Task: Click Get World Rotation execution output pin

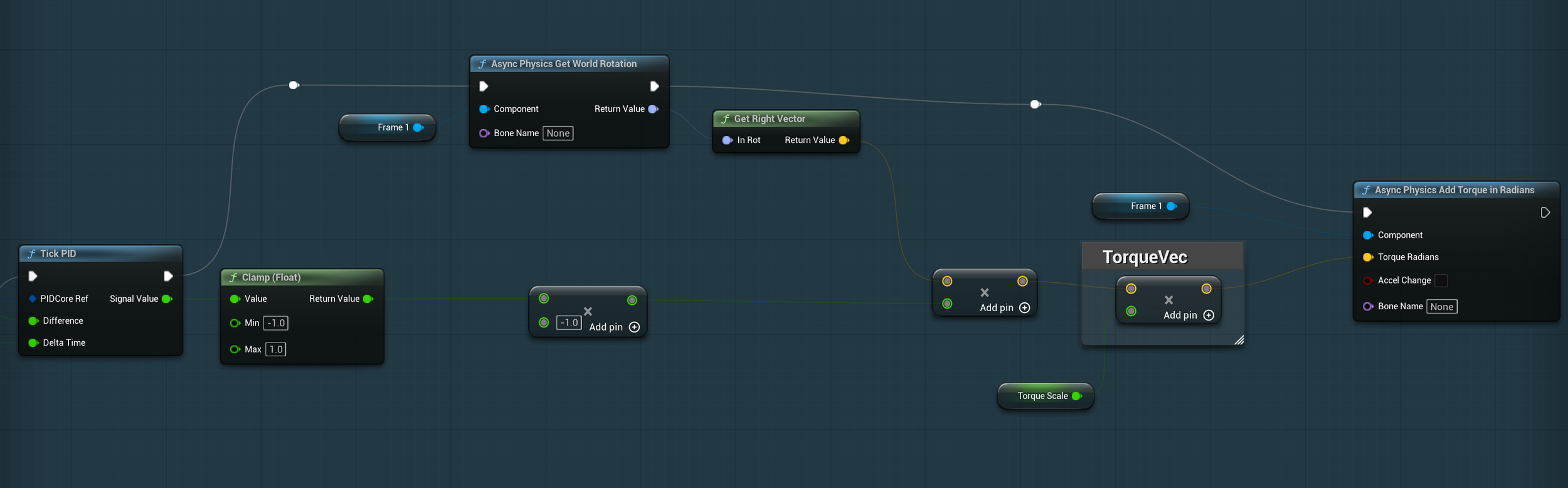Action: [654, 86]
